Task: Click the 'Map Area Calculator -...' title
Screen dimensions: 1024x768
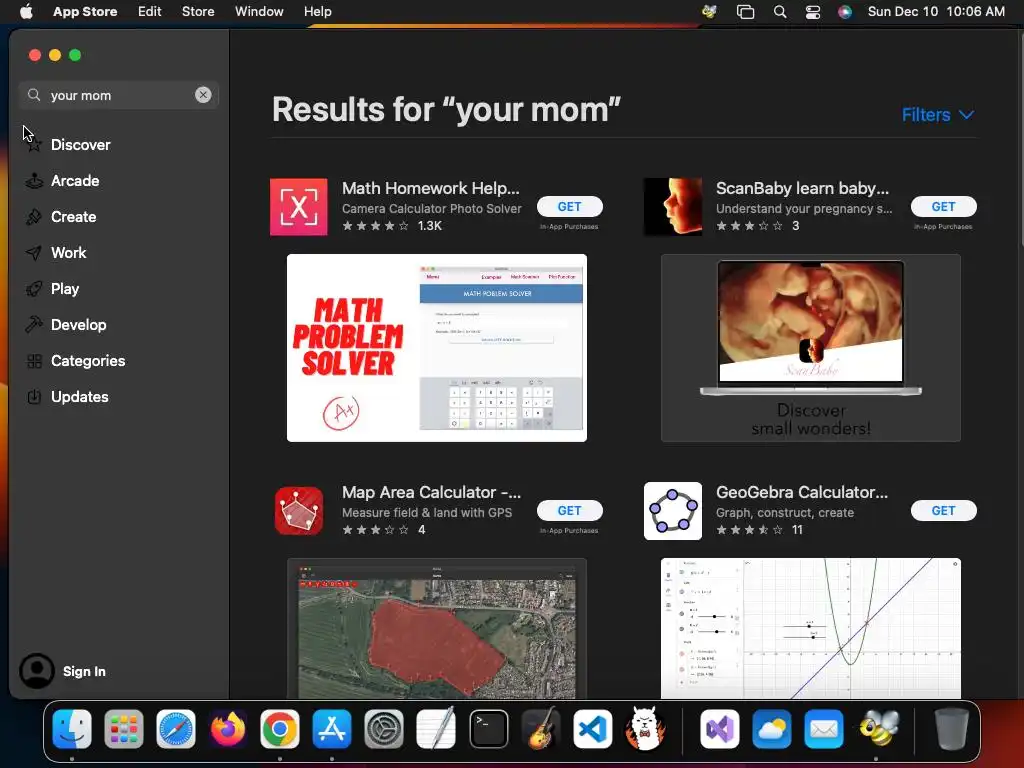Action: [432, 492]
